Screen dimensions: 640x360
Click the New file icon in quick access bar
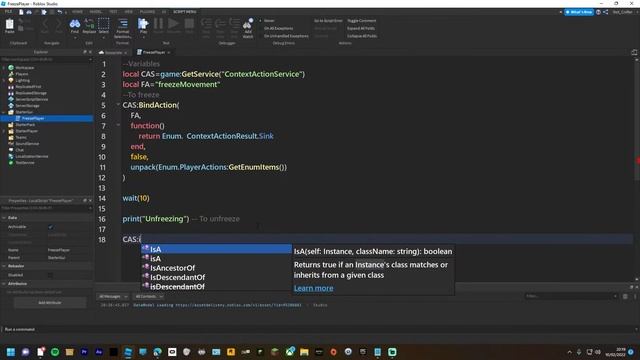21,12
